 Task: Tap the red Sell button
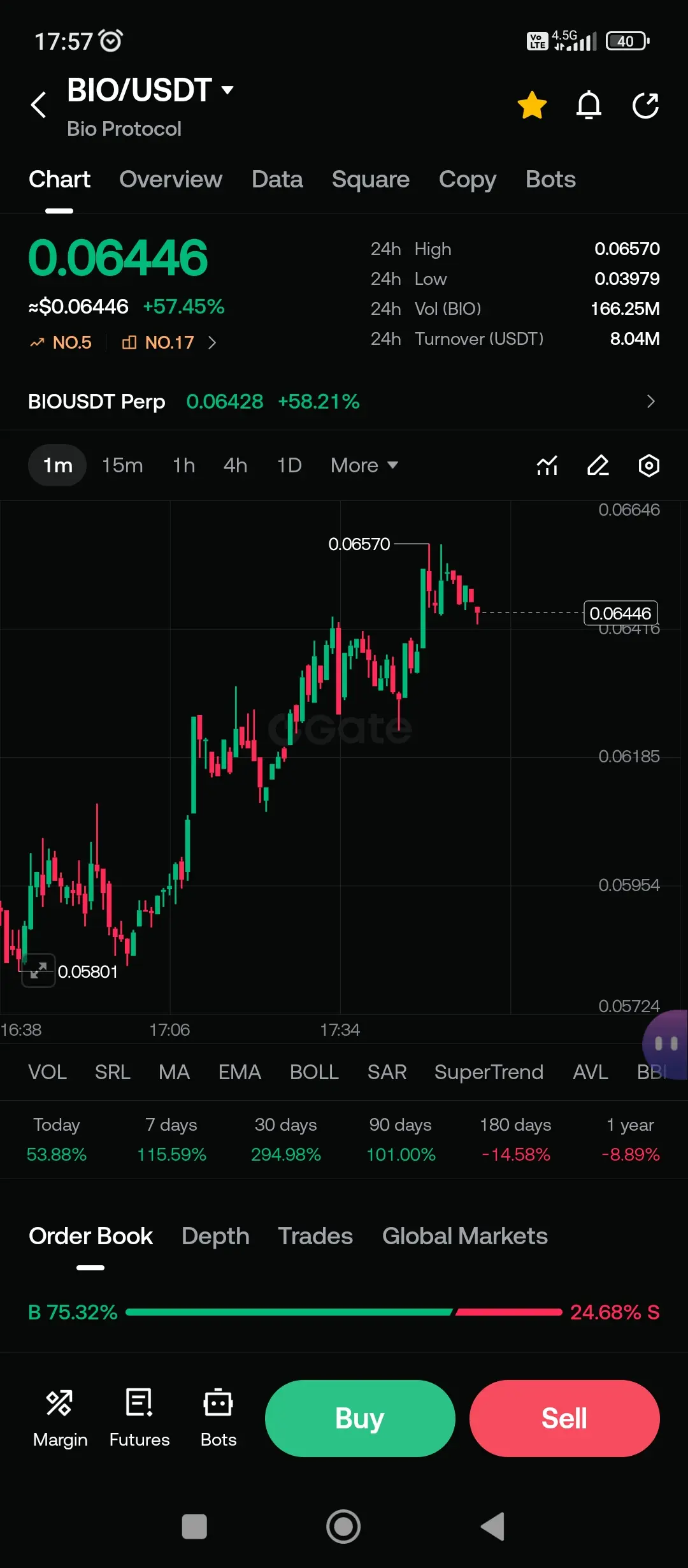[564, 1418]
